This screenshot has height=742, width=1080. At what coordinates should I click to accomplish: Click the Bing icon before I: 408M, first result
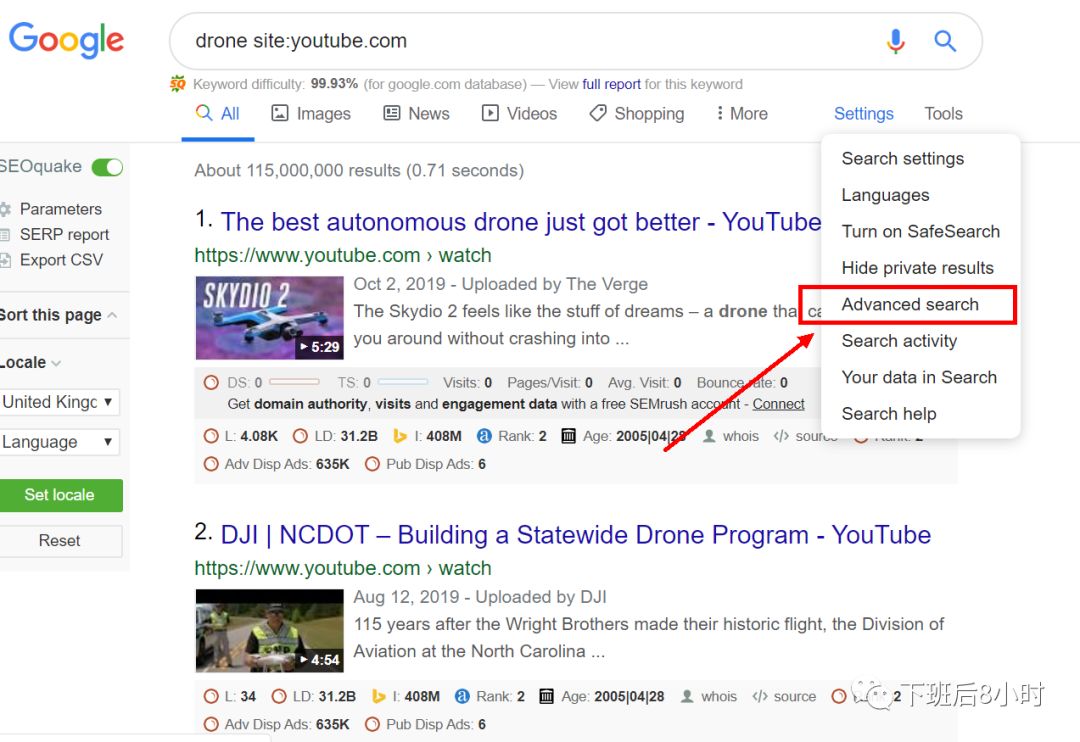[399, 436]
